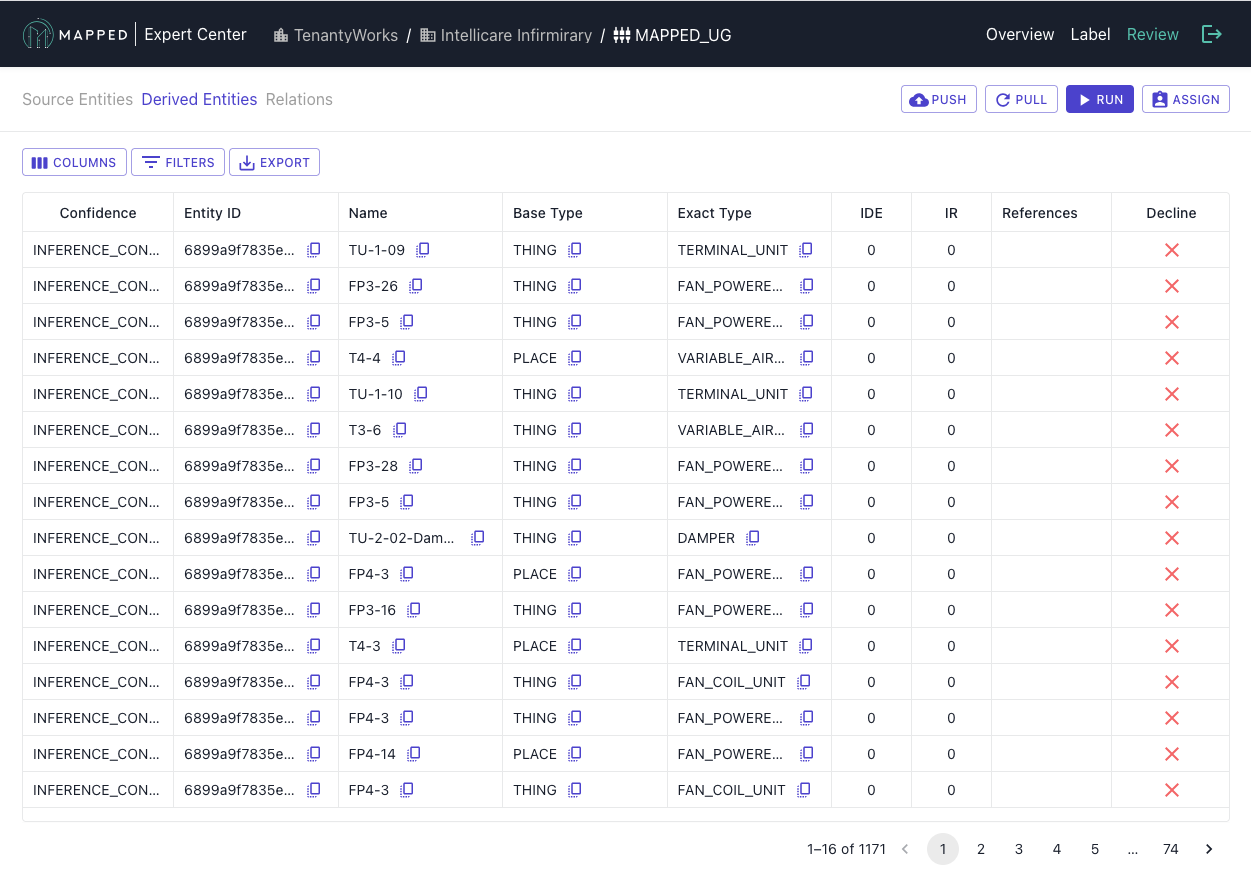Copy the FP3-28 name
The height and width of the screenshot is (884, 1251).
click(416, 465)
